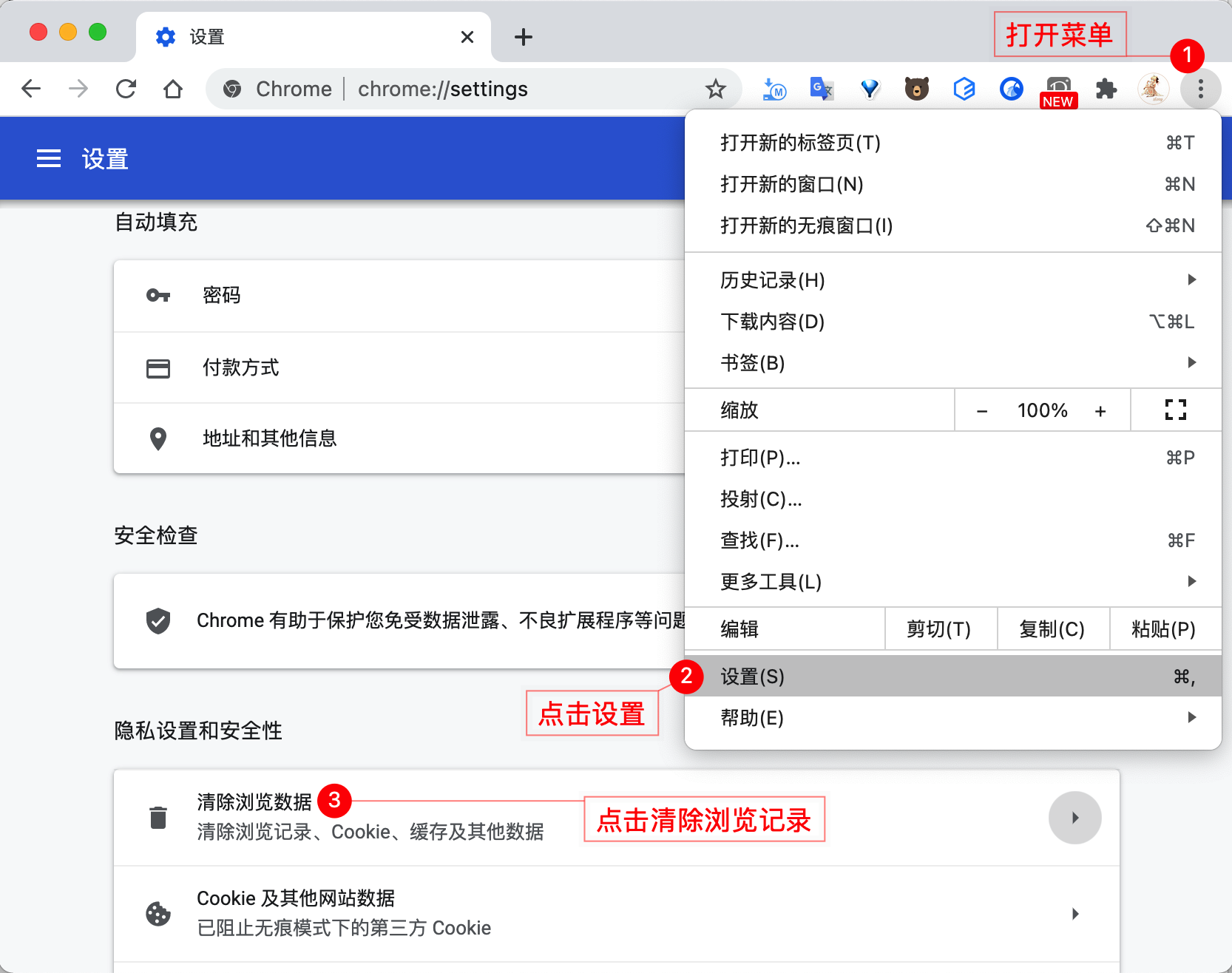This screenshot has width=1232, height=973.
Task: Expand the 更多工具(L) submenu
Action: (x=953, y=582)
